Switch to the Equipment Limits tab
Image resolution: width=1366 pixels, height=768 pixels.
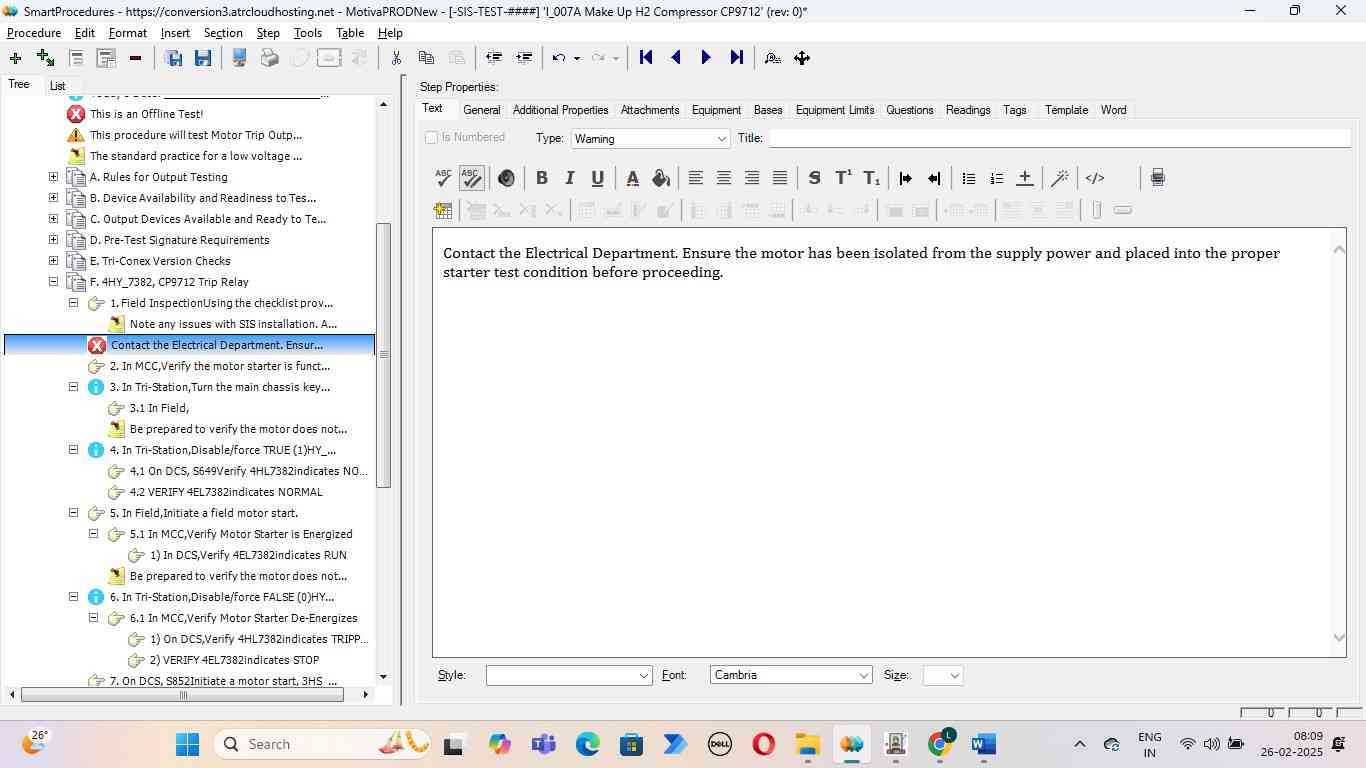tap(834, 110)
